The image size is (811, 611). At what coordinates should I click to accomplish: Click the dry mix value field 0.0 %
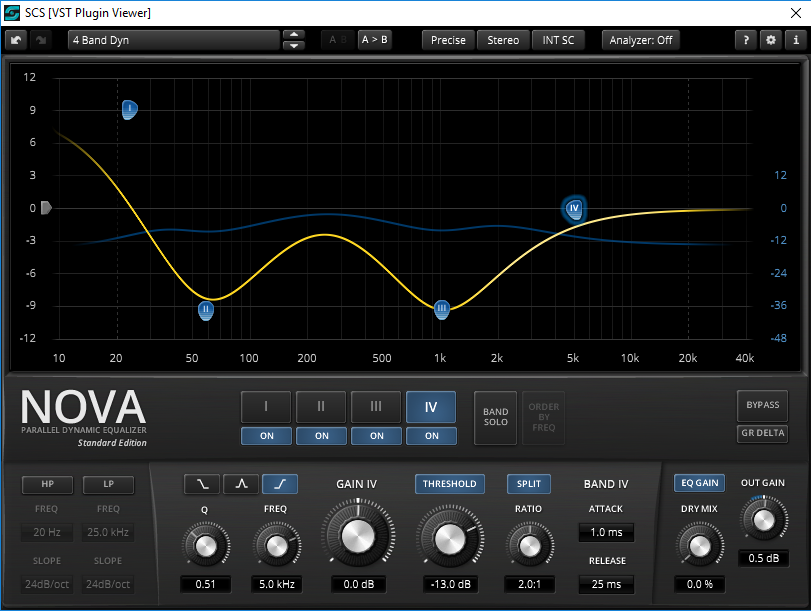(x=699, y=584)
